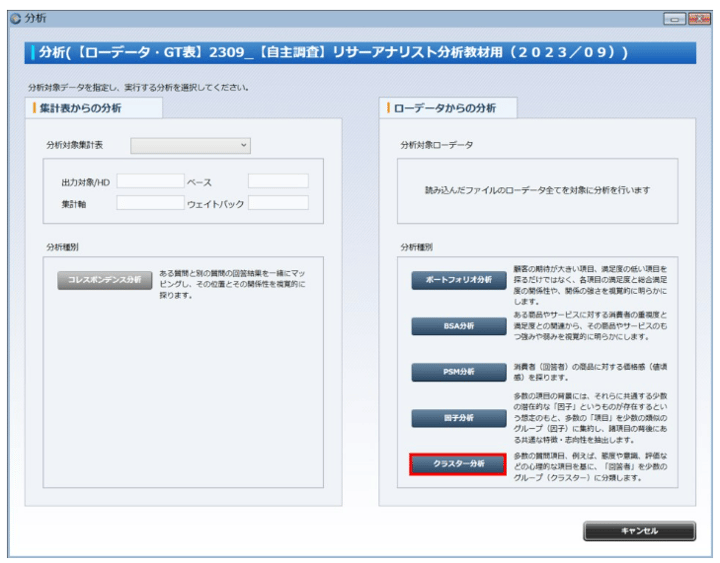The image size is (720, 563).
Task: Click into the ウェイトバック field
Action: pyautogui.click(x=278, y=203)
